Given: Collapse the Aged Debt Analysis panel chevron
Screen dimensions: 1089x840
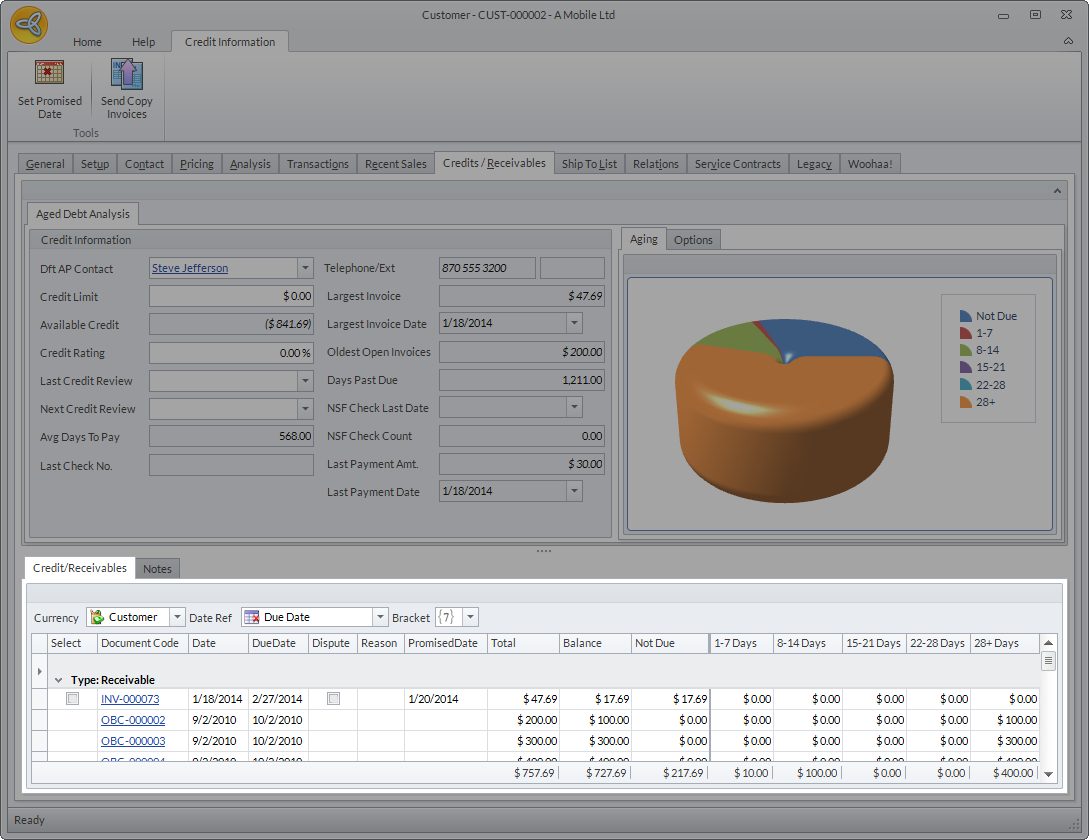Looking at the screenshot, I should [x=1057, y=190].
